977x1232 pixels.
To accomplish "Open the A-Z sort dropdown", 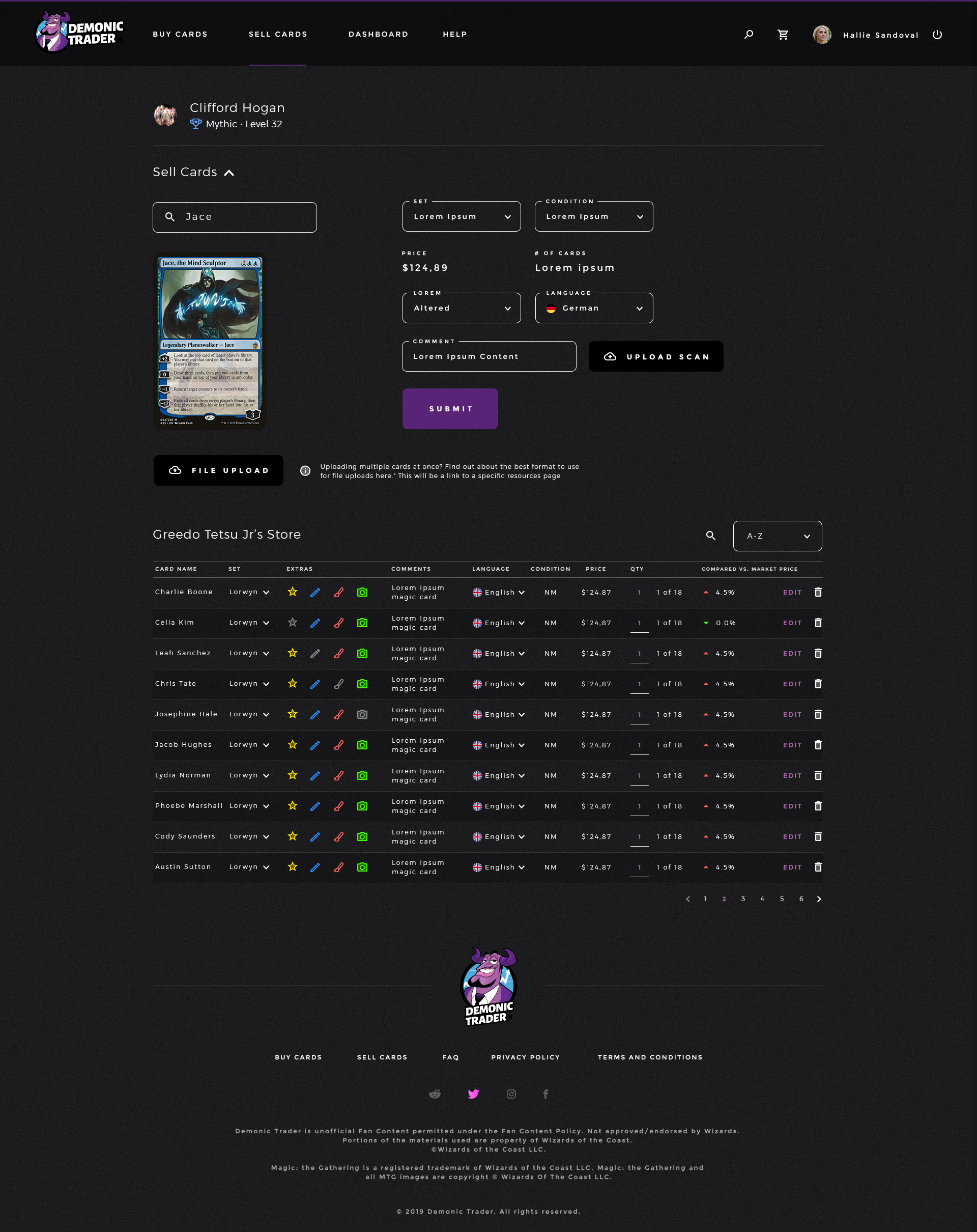I will tap(777, 536).
